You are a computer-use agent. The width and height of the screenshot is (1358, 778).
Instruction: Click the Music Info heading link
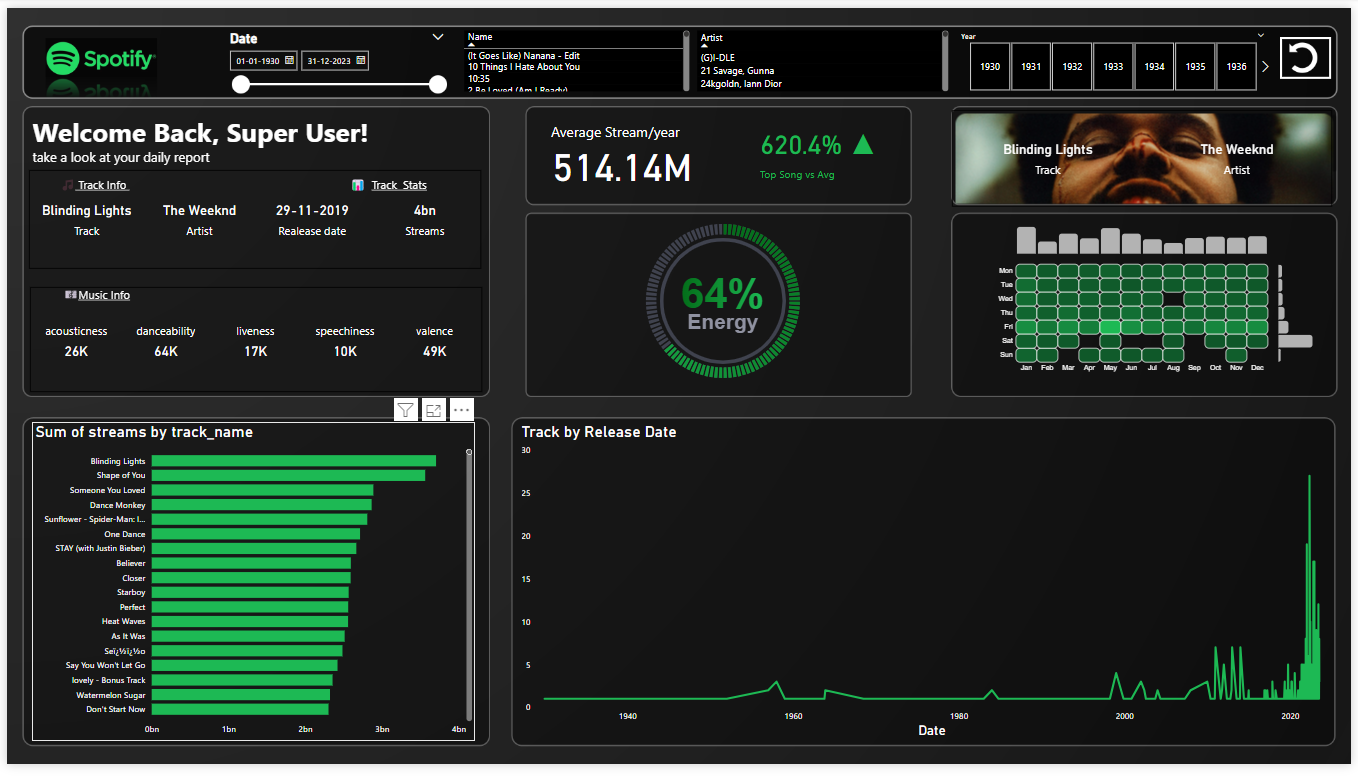point(104,295)
